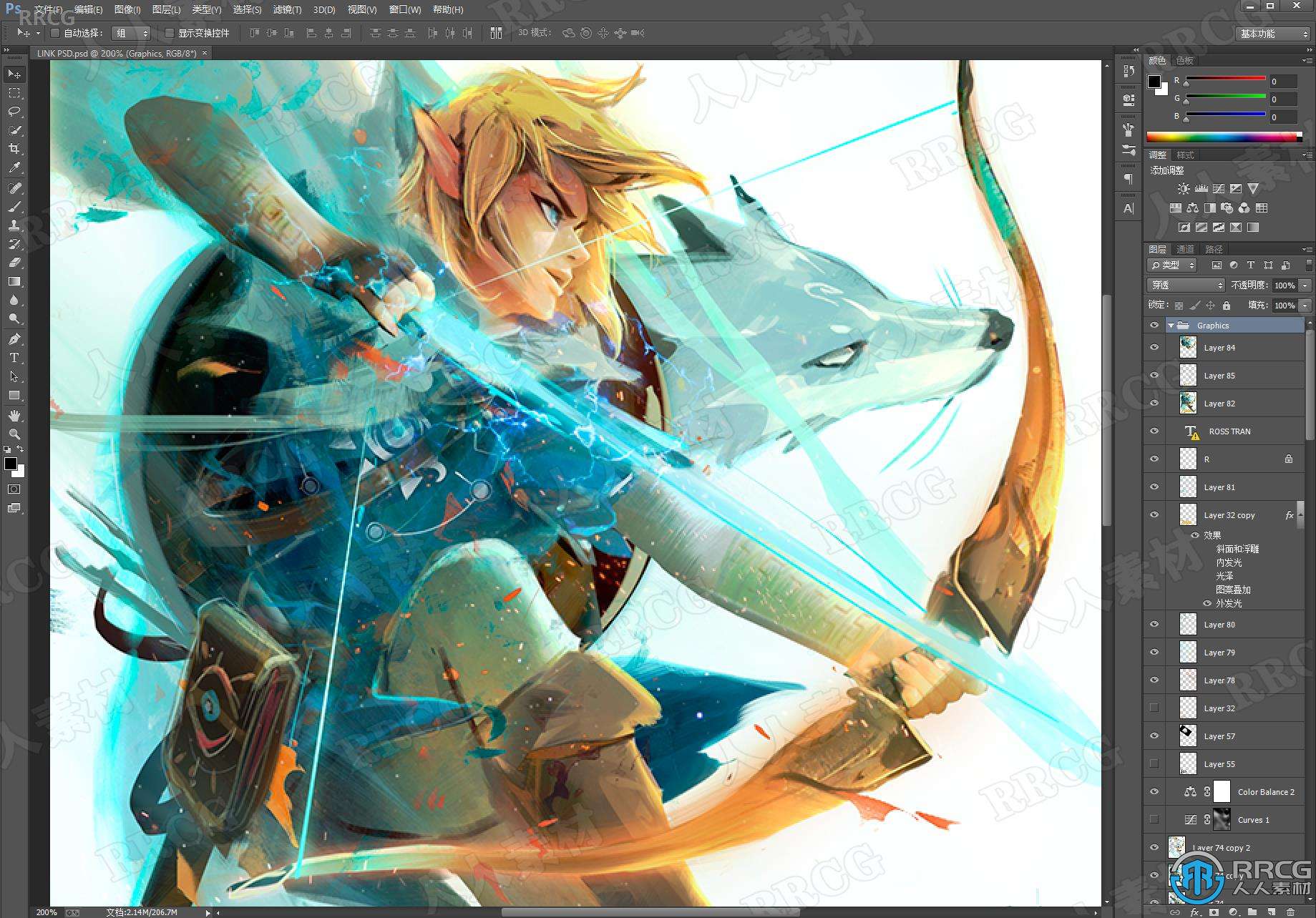Select the Dodge tool
This screenshot has height=918, width=1316.
pyautogui.click(x=14, y=318)
